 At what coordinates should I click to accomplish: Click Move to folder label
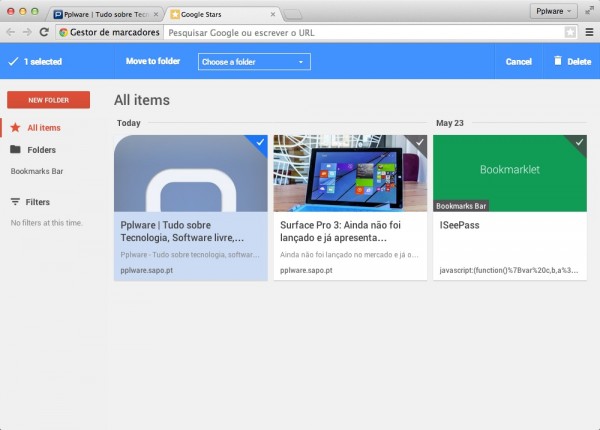pos(153,61)
